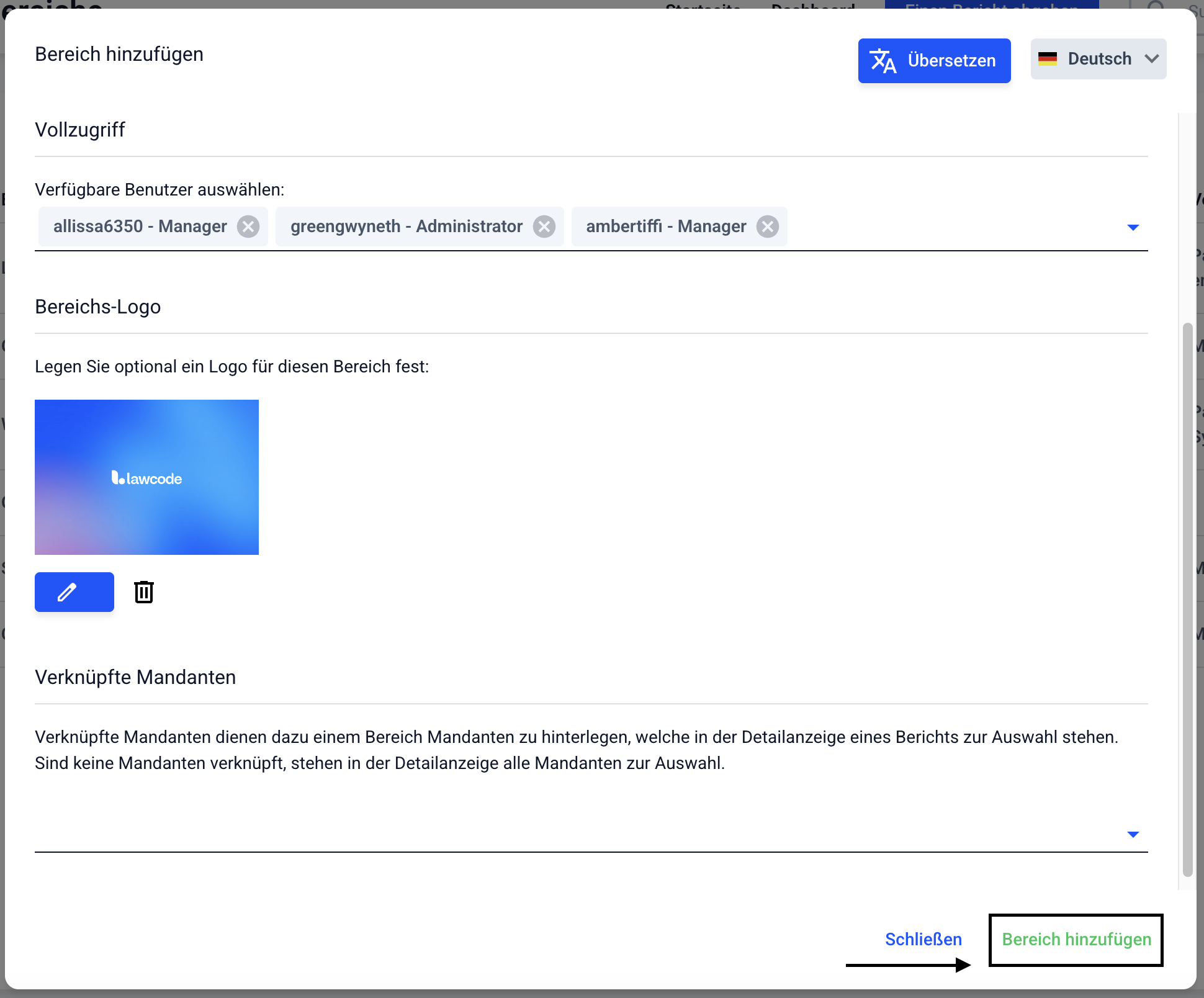Confirm with Bereich hinzufügen button
The height and width of the screenshot is (998, 1204).
1076,939
